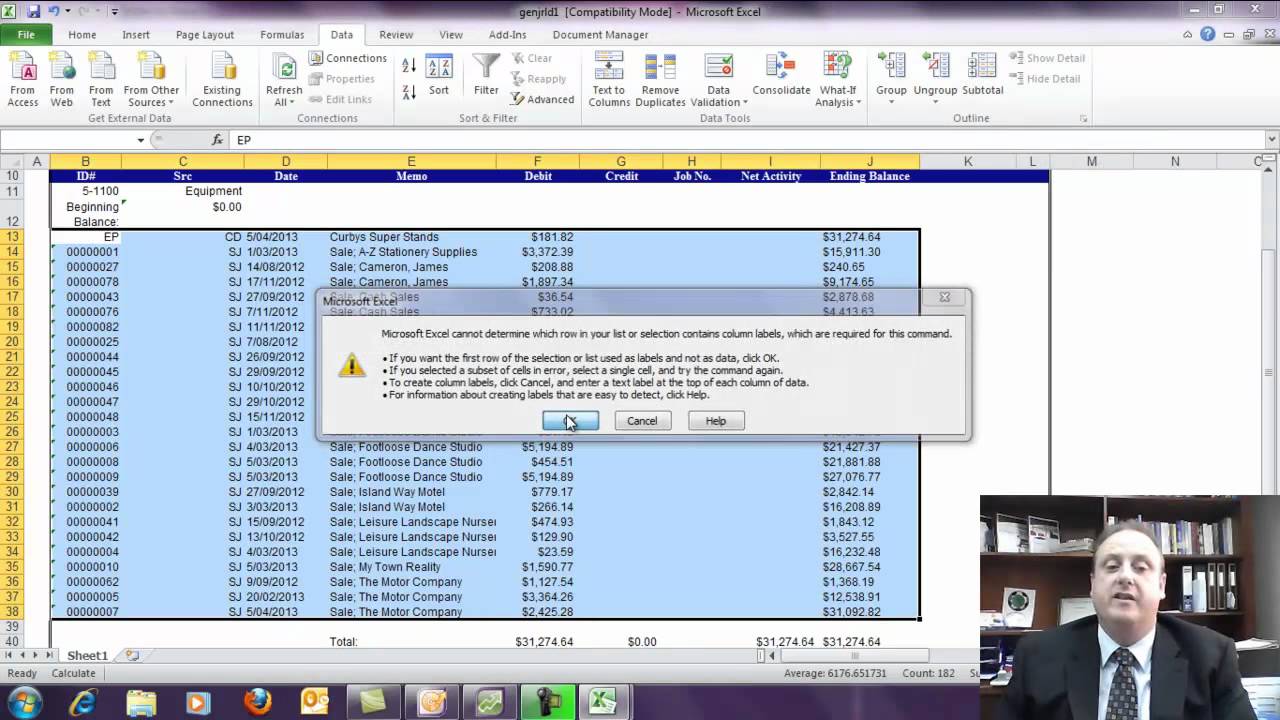Click the Ending Balance column header cell

coord(869,176)
